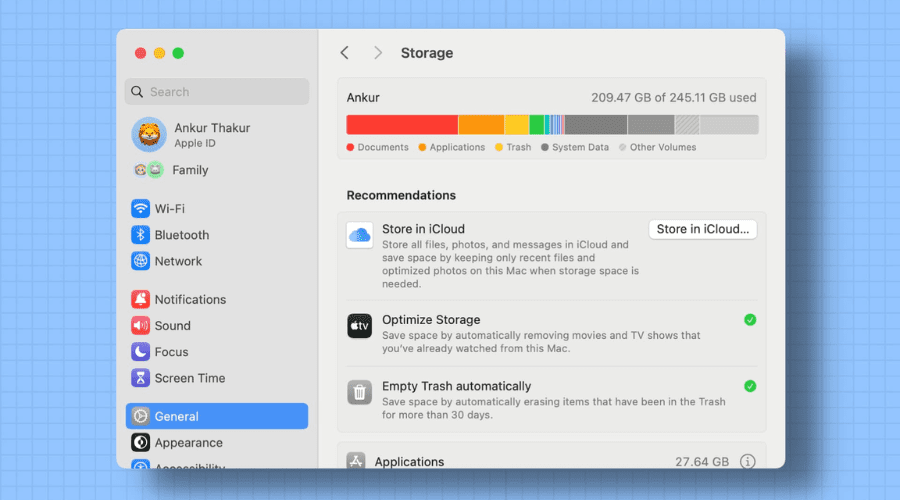
Task: Click the General gear icon
Action: point(140,416)
